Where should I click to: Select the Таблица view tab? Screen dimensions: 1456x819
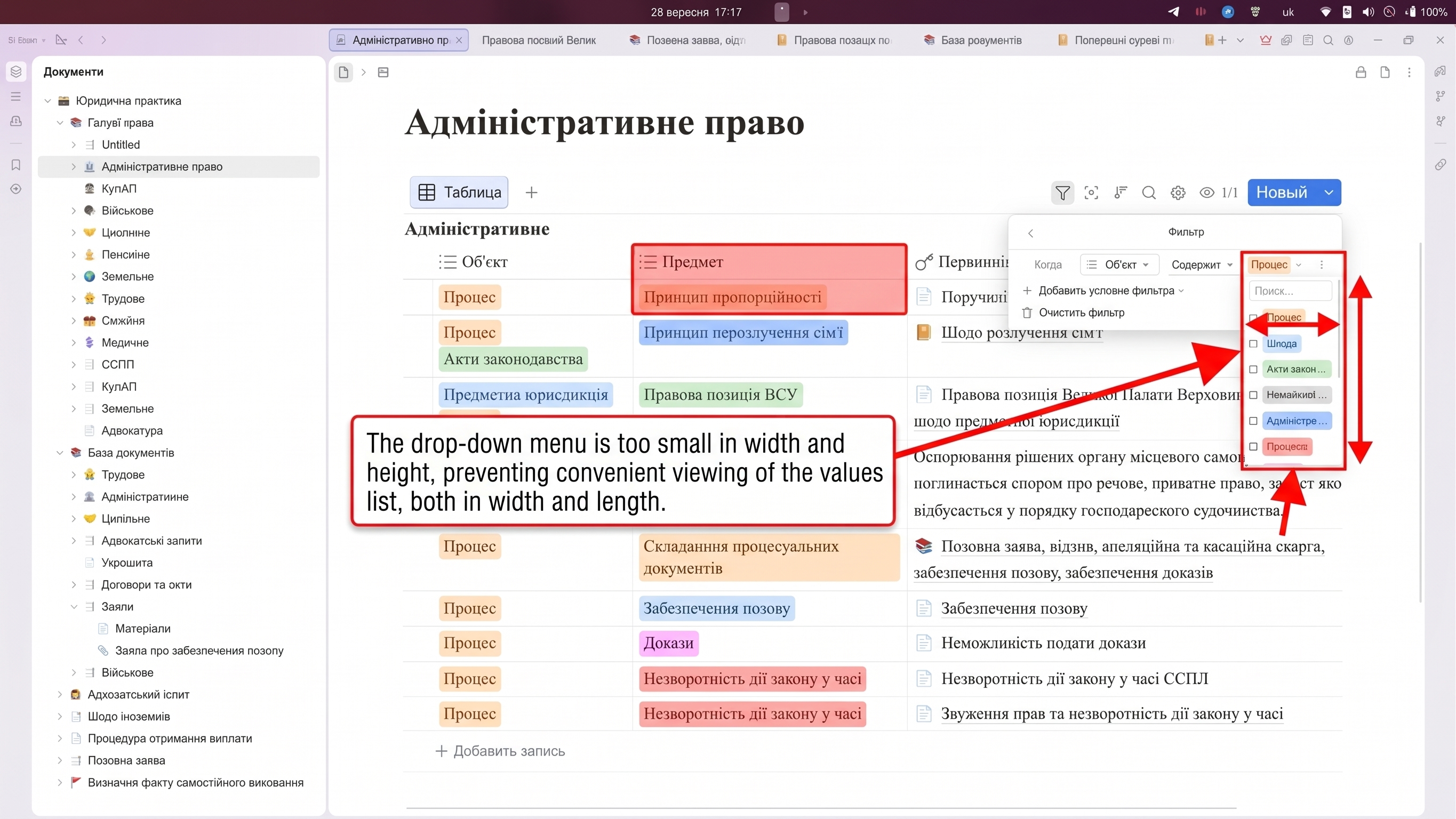point(459,192)
